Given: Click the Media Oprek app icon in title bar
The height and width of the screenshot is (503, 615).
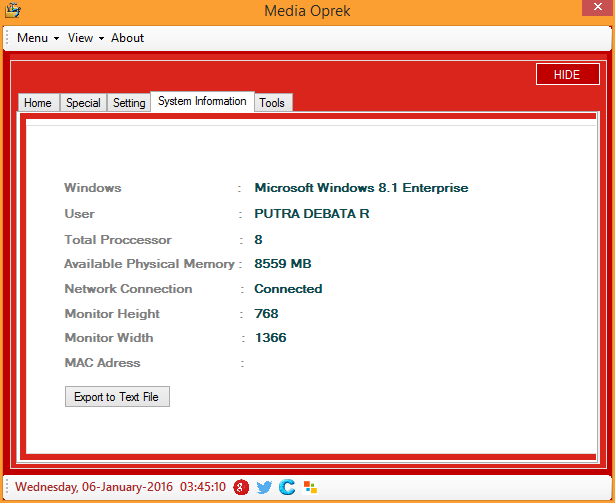Looking at the screenshot, I should coord(13,10).
